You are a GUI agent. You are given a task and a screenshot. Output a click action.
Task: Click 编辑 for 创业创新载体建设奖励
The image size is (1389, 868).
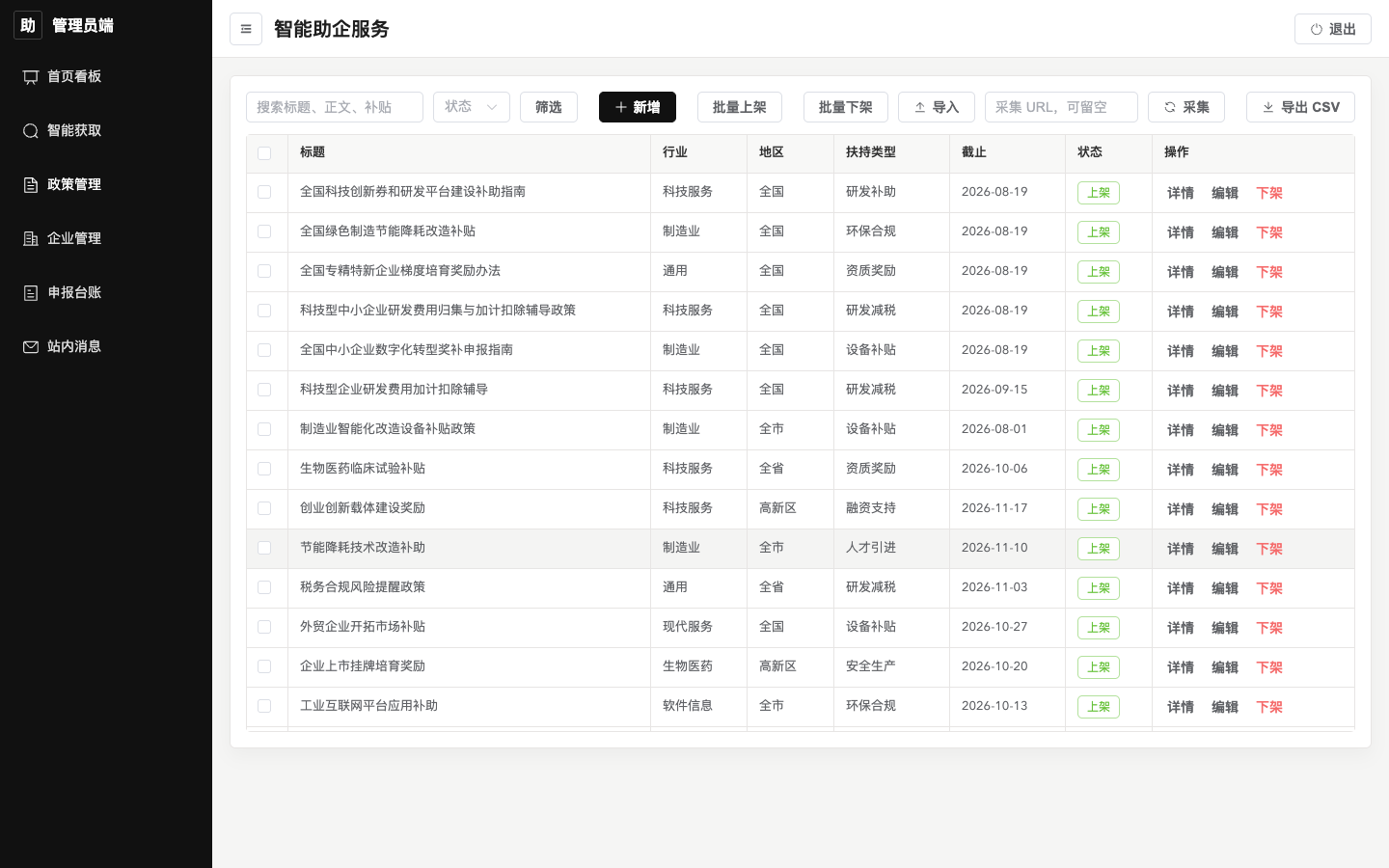click(1225, 509)
